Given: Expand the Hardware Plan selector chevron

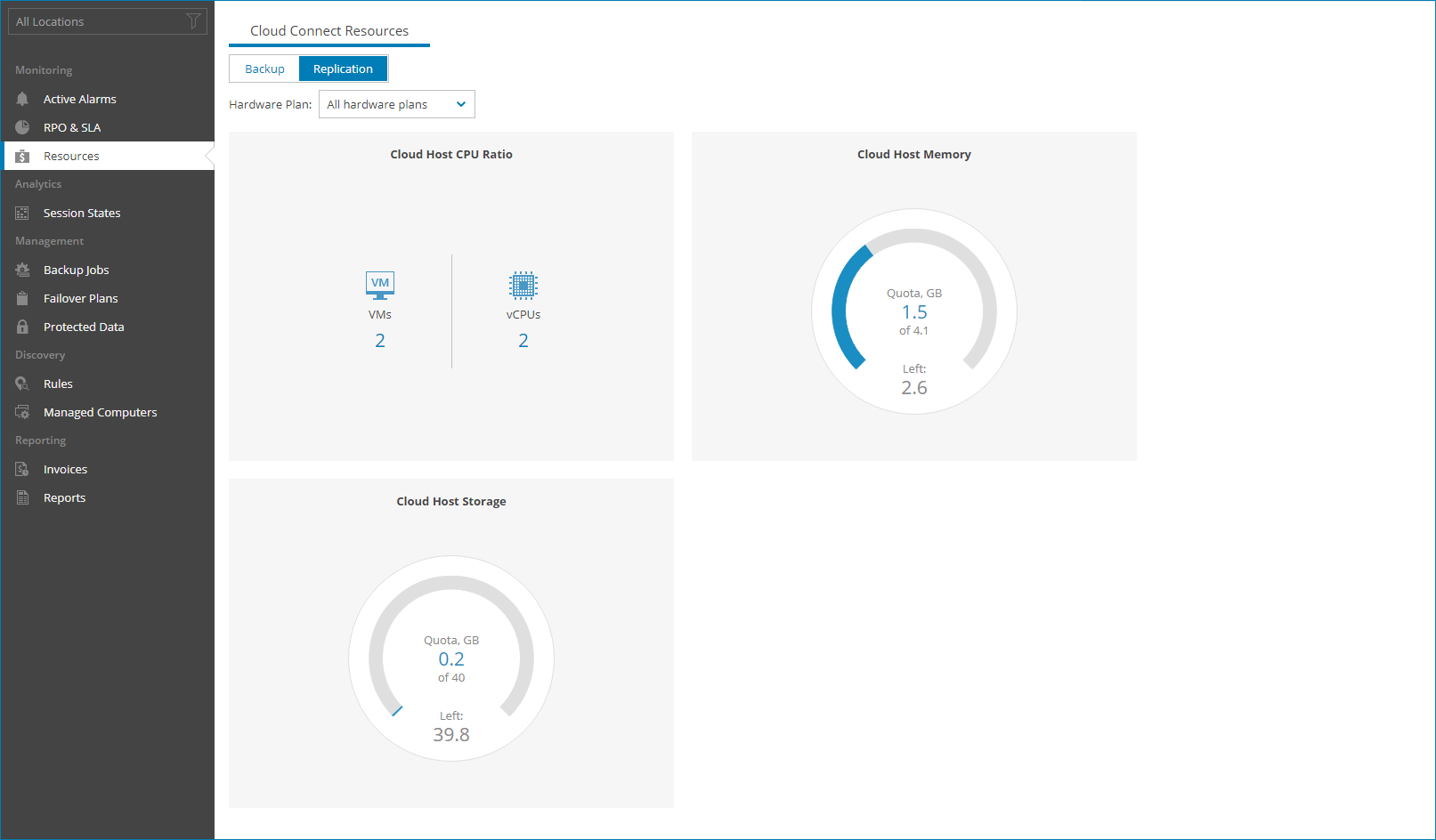Looking at the screenshot, I should click(460, 103).
